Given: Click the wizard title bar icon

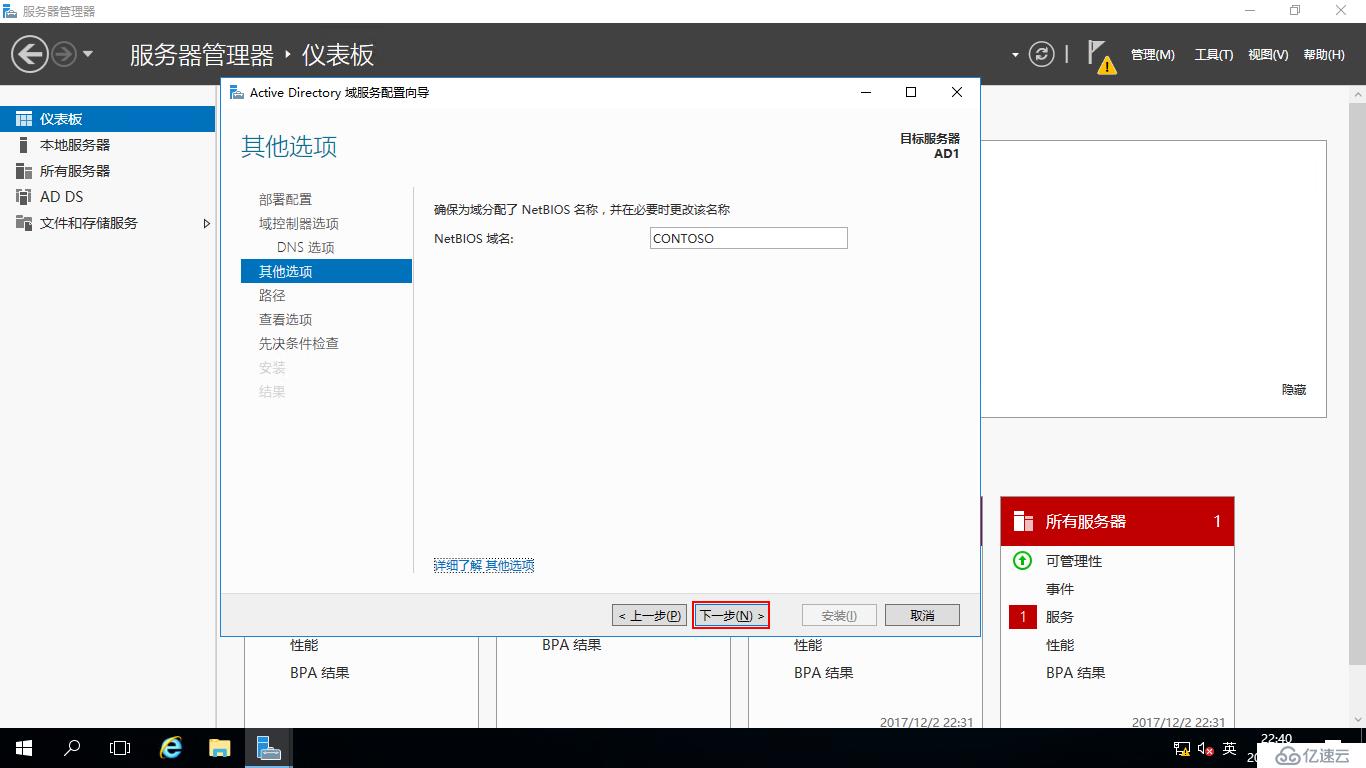Looking at the screenshot, I should click(x=236, y=92).
